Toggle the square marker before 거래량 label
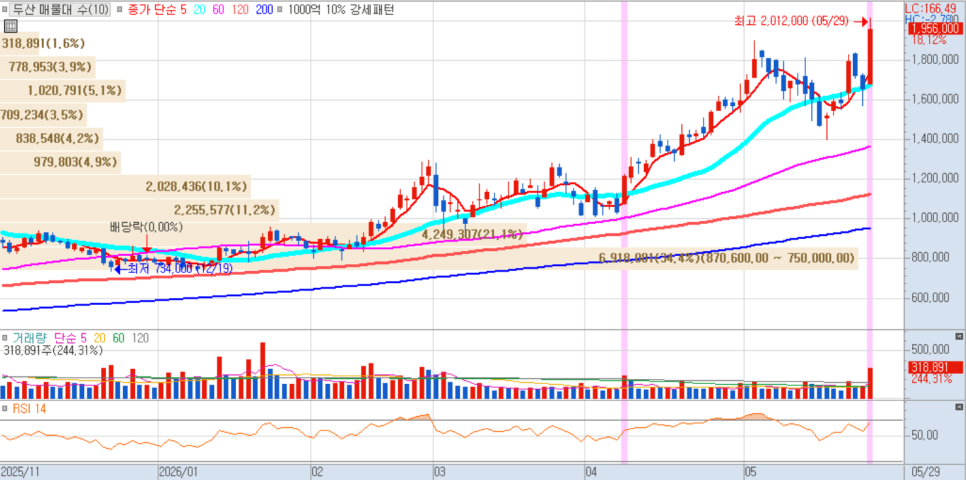 pyautogui.click(x=6, y=338)
